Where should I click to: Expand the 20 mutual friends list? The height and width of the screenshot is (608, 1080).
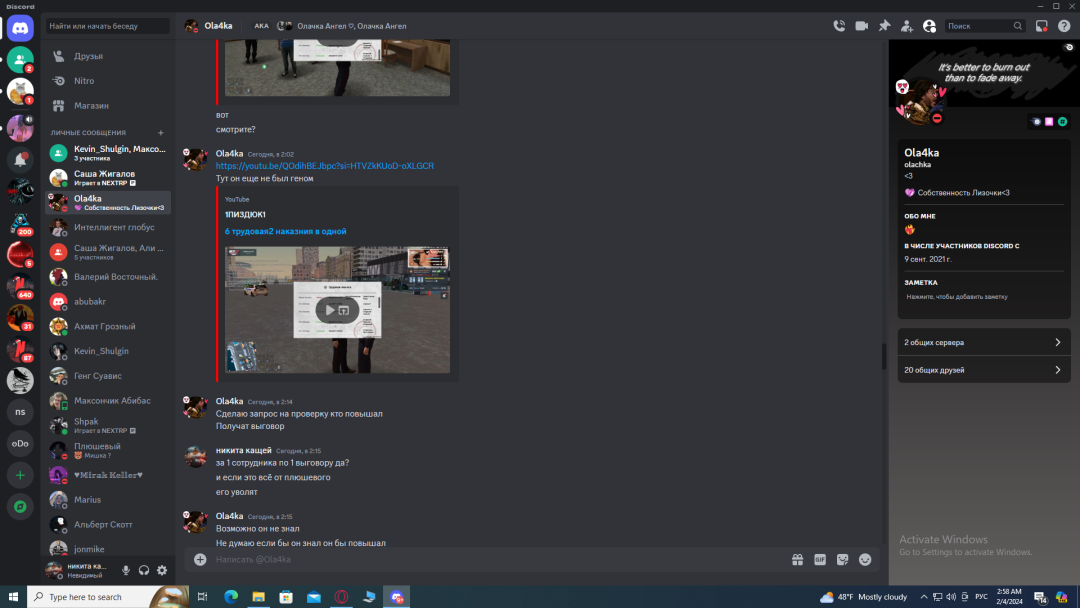pos(984,370)
